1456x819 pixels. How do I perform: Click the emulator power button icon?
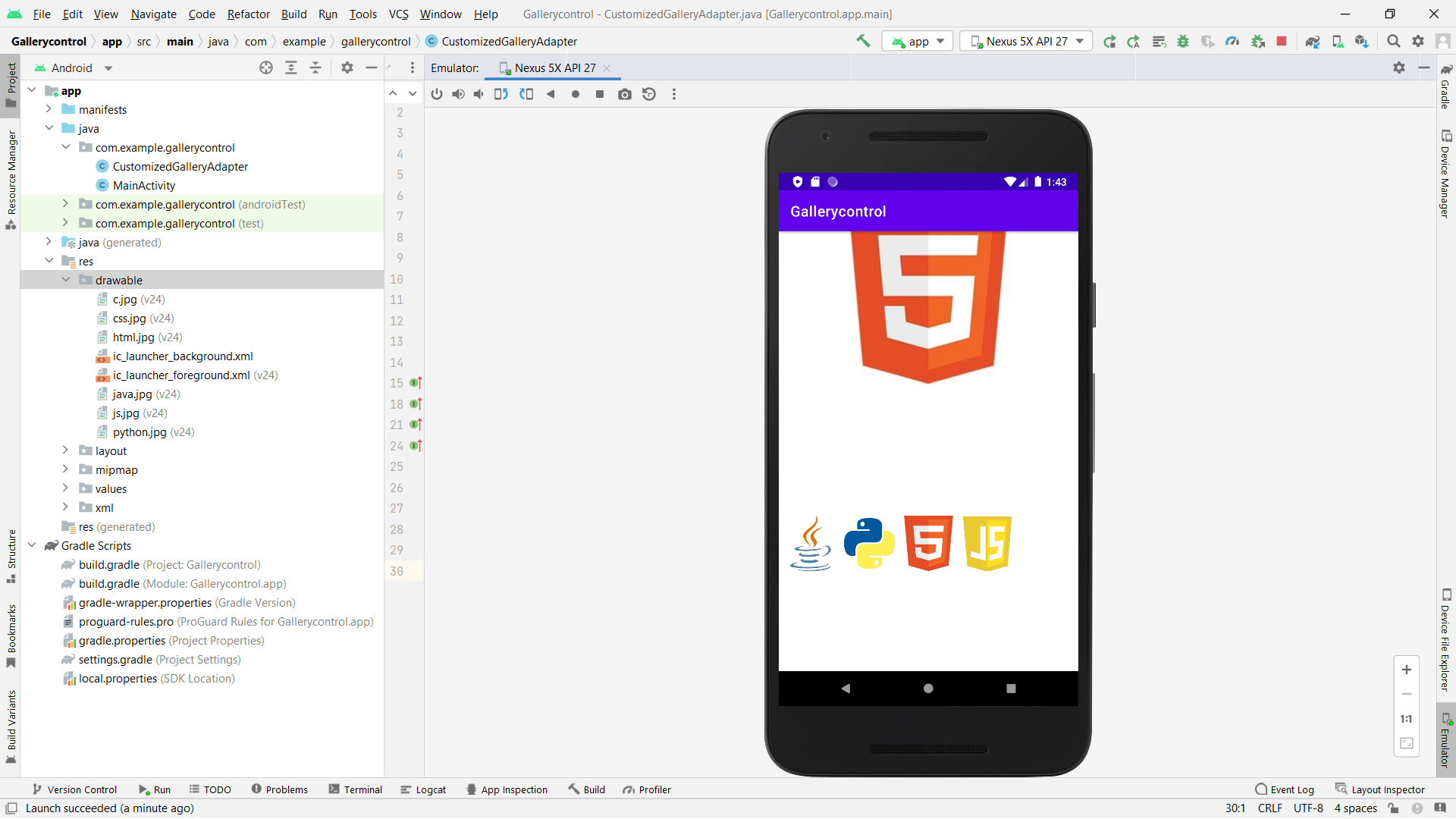point(437,94)
